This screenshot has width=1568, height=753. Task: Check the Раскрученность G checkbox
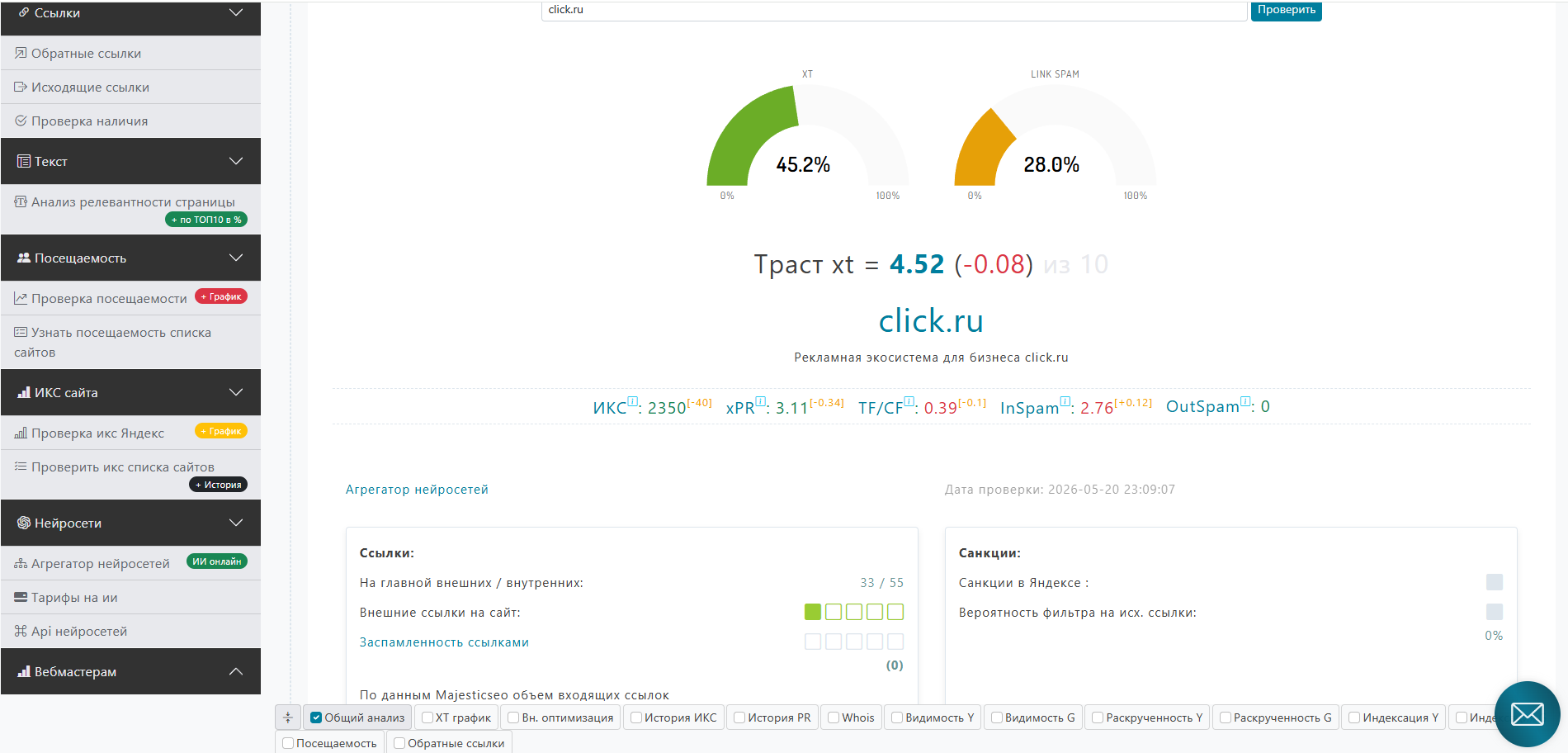[1226, 717]
